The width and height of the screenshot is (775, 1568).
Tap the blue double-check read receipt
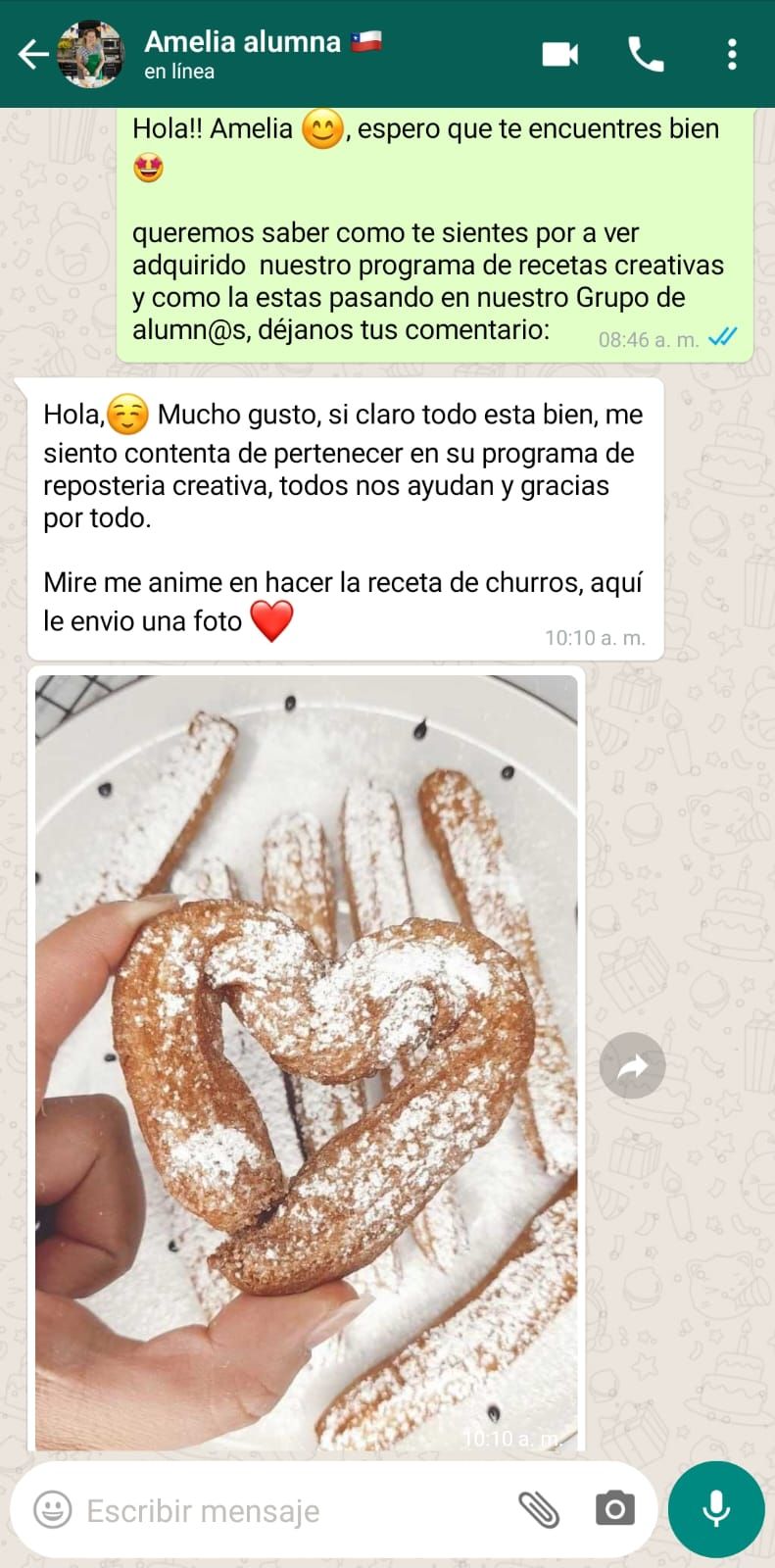(722, 337)
